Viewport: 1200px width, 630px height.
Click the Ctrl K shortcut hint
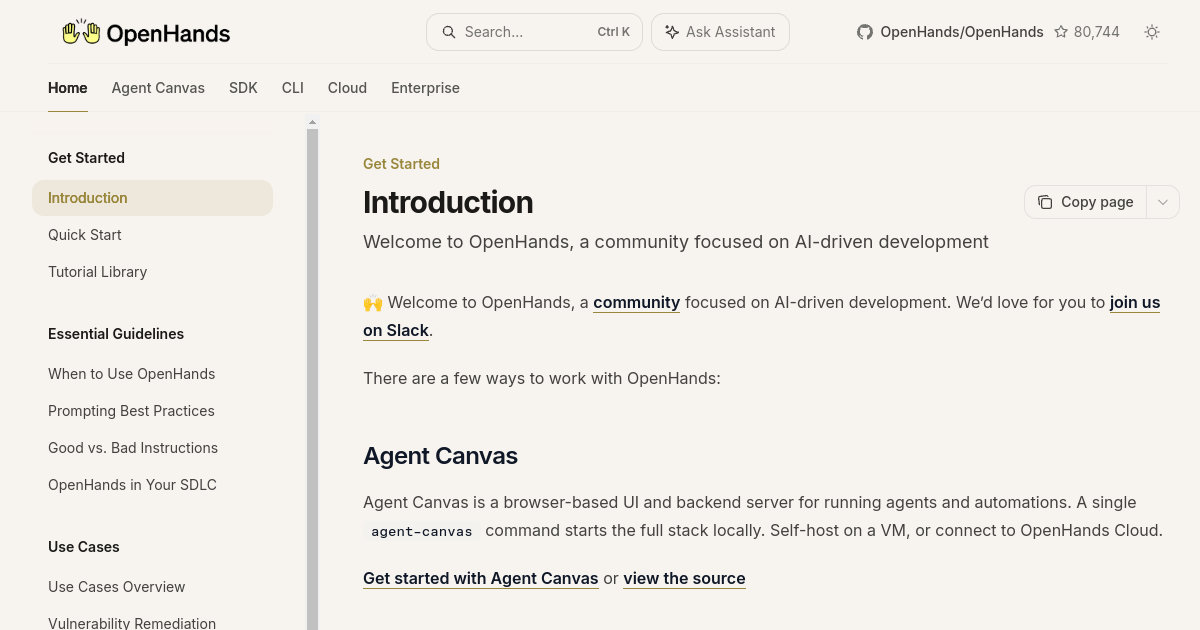tap(613, 32)
